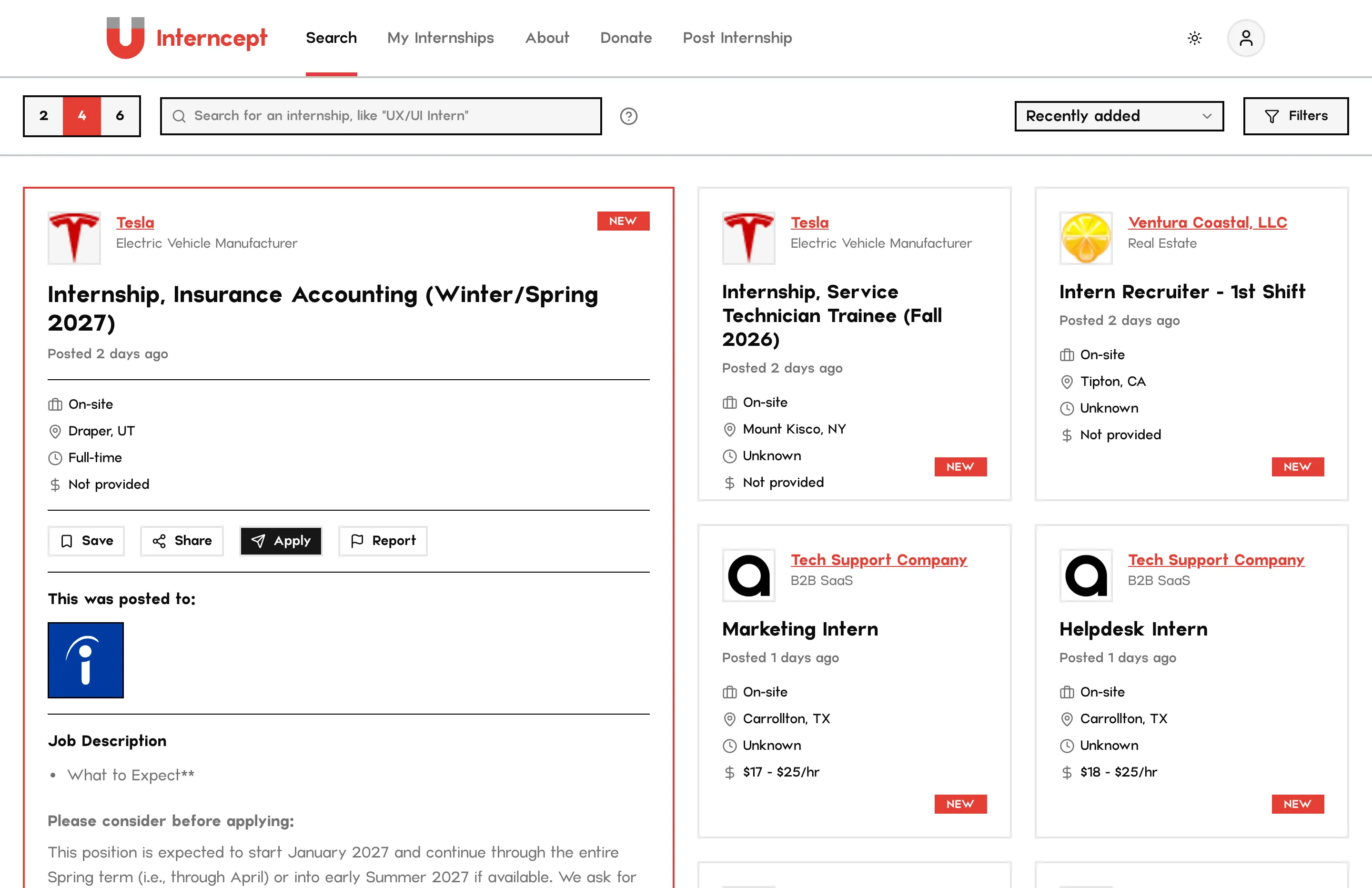Toggle the light/dark theme sun icon
The width and height of the screenshot is (1372, 888).
click(x=1194, y=38)
